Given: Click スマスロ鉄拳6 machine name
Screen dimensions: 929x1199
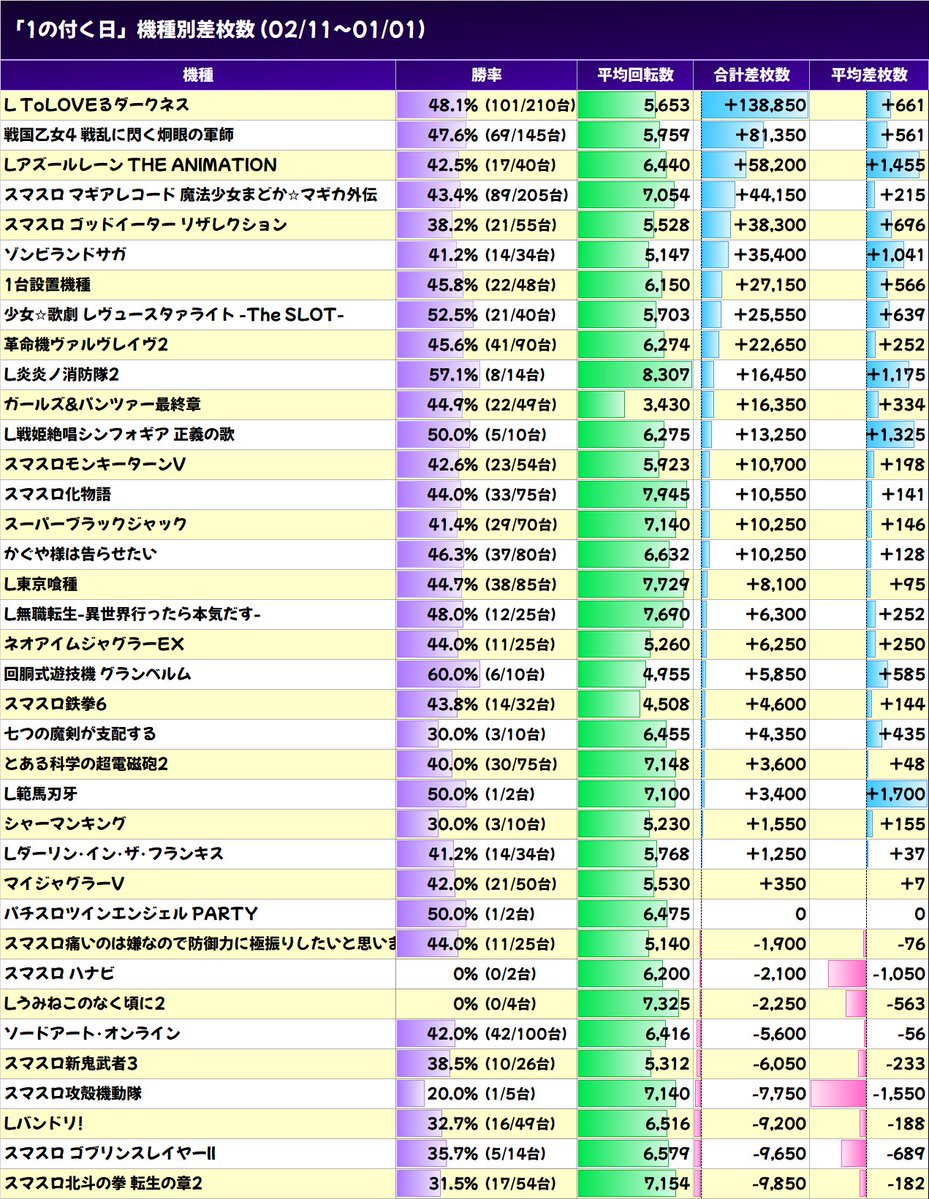Looking at the screenshot, I should click(x=55, y=704).
